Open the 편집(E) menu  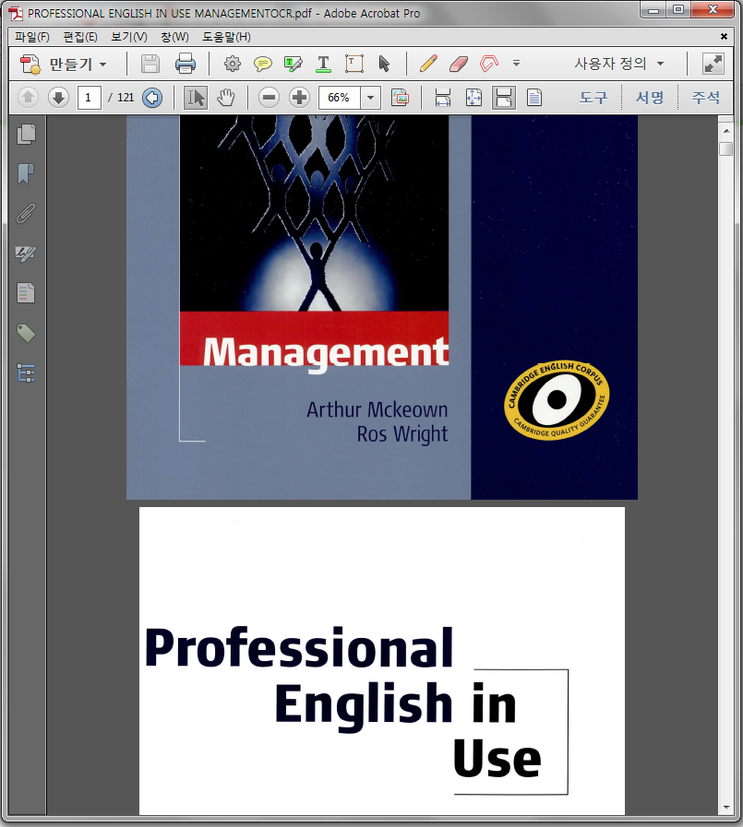tap(80, 37)
